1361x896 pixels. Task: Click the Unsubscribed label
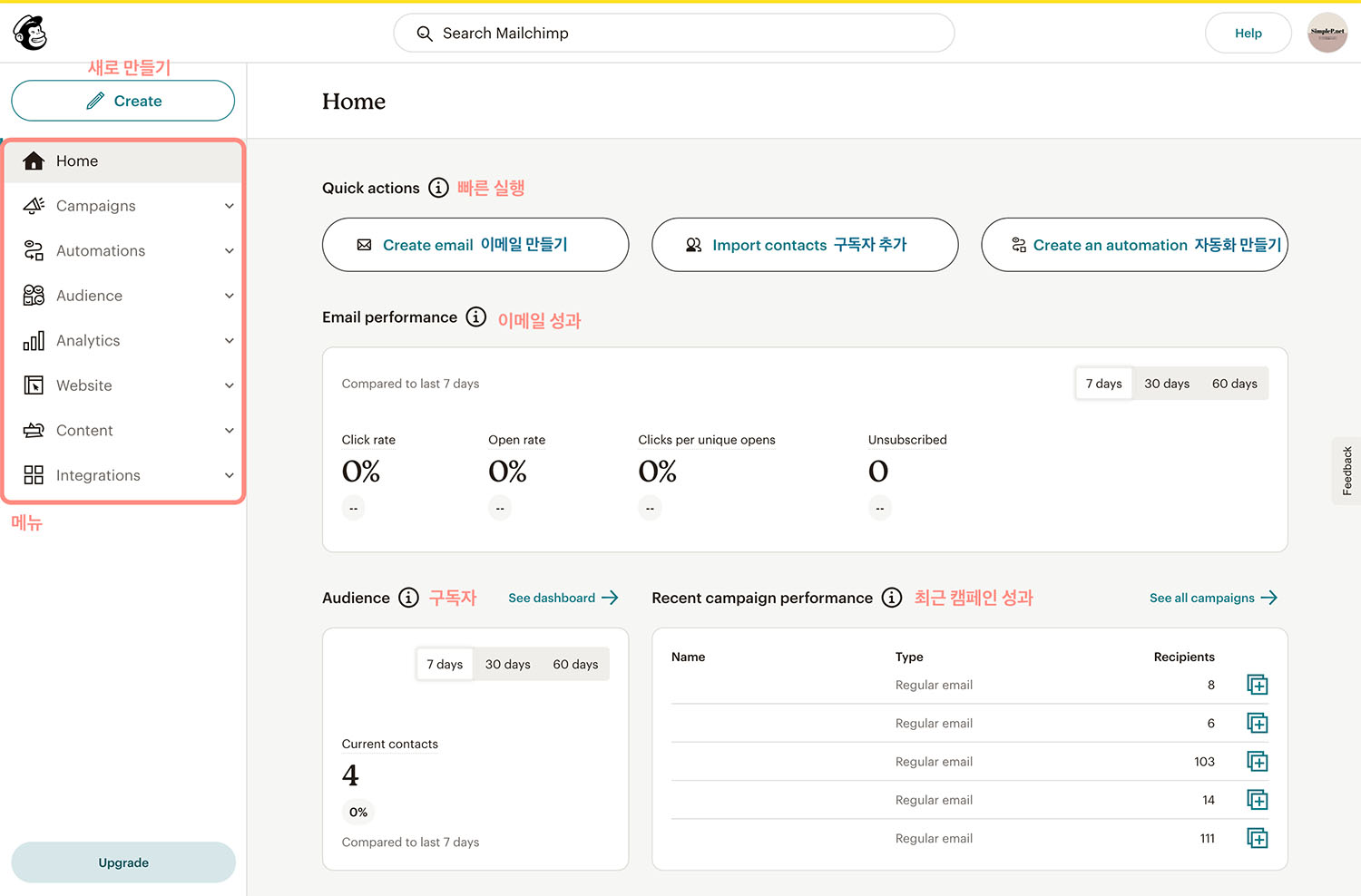(907, 440)
